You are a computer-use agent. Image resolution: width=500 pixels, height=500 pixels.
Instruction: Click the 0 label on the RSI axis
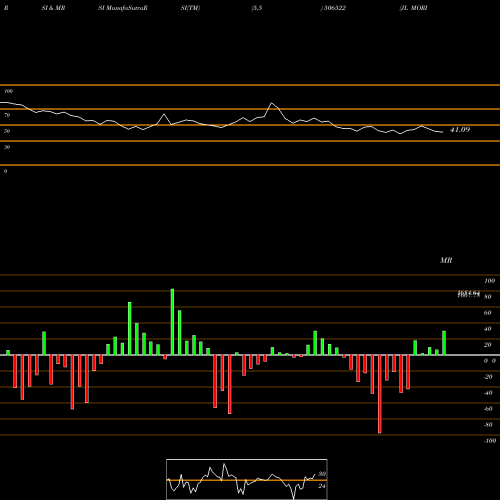point(5,171)
